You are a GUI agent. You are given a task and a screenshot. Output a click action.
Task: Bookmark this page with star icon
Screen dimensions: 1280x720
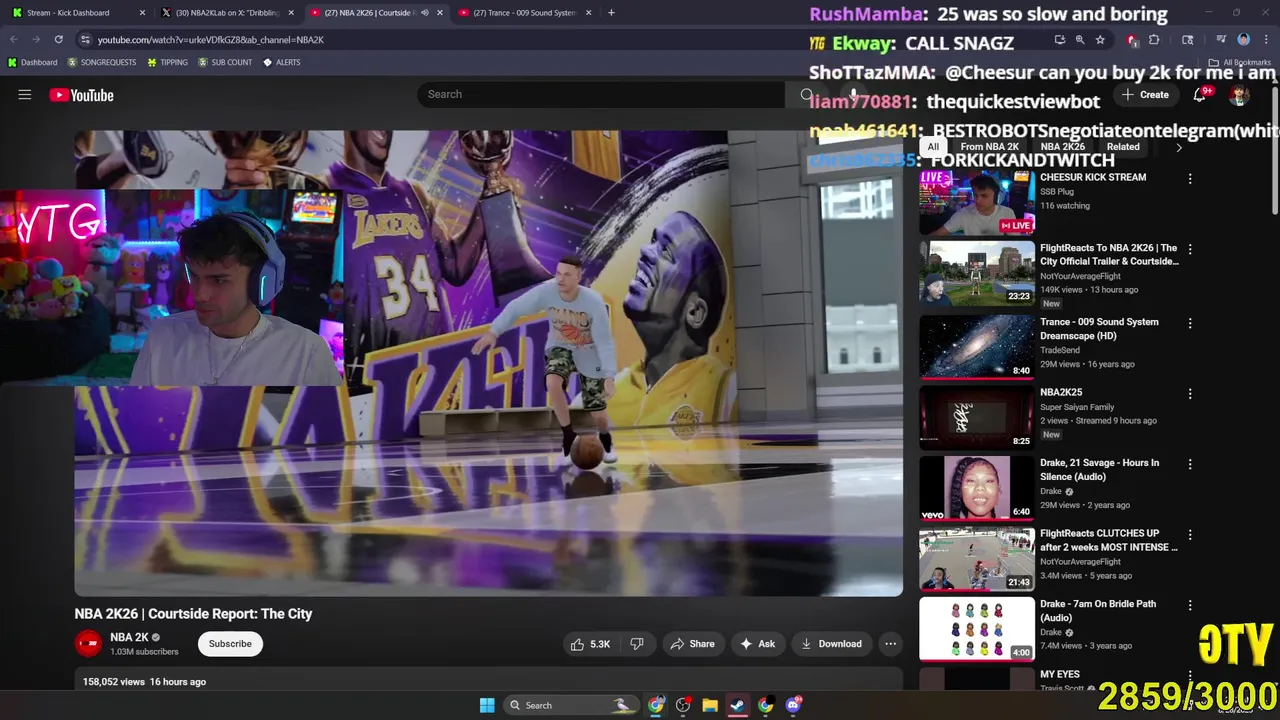point(1100,39)
